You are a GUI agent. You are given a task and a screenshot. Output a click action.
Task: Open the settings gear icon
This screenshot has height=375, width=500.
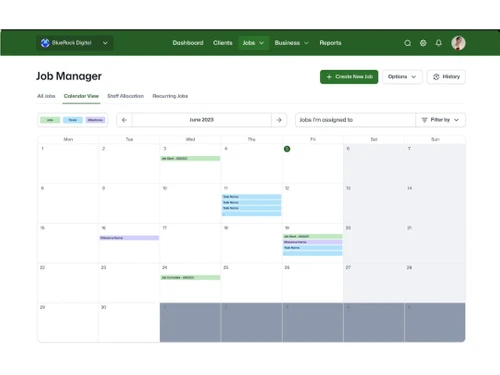pos(423,43)
